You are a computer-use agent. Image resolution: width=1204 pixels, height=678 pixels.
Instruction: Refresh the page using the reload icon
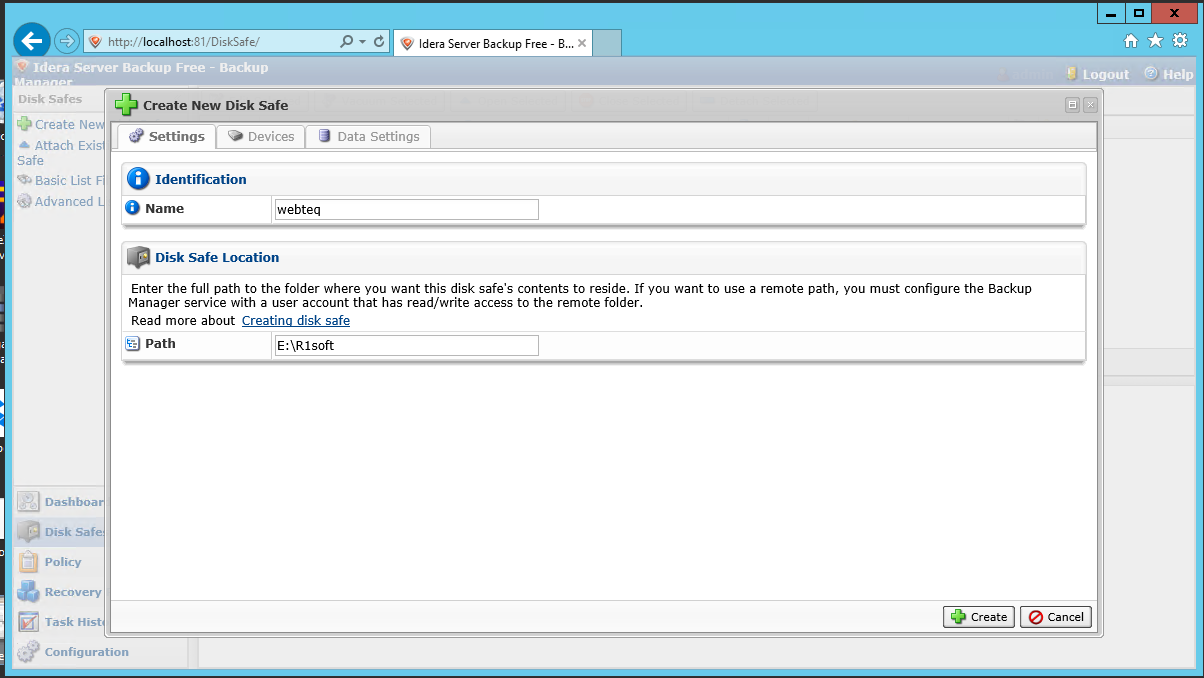click(379, 42)
